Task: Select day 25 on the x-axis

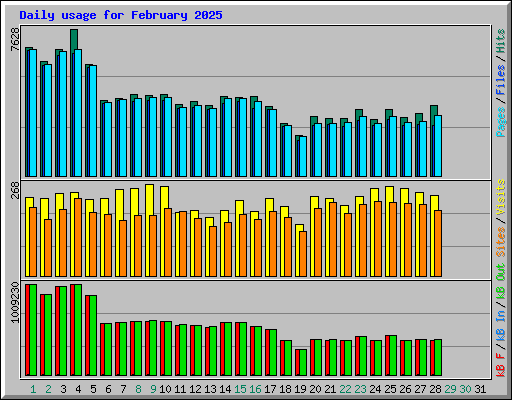Action: 390,389
